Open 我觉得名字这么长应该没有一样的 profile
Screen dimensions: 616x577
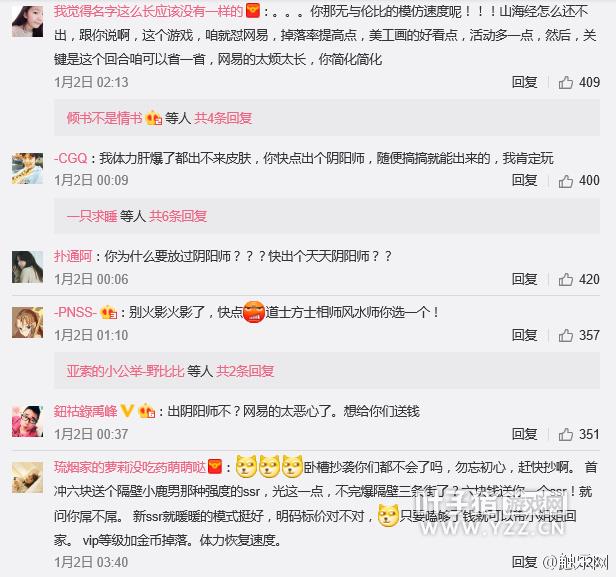coord(148,11)
